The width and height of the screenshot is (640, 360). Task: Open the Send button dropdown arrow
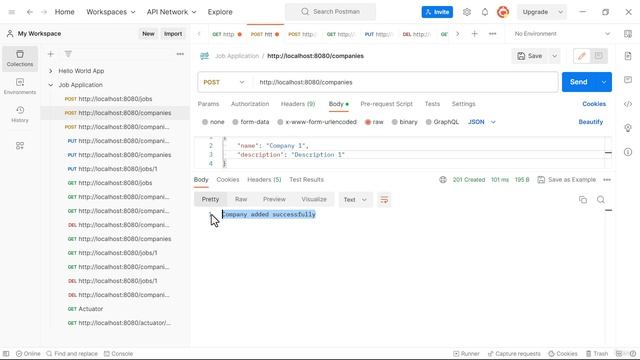pos(604,82)
